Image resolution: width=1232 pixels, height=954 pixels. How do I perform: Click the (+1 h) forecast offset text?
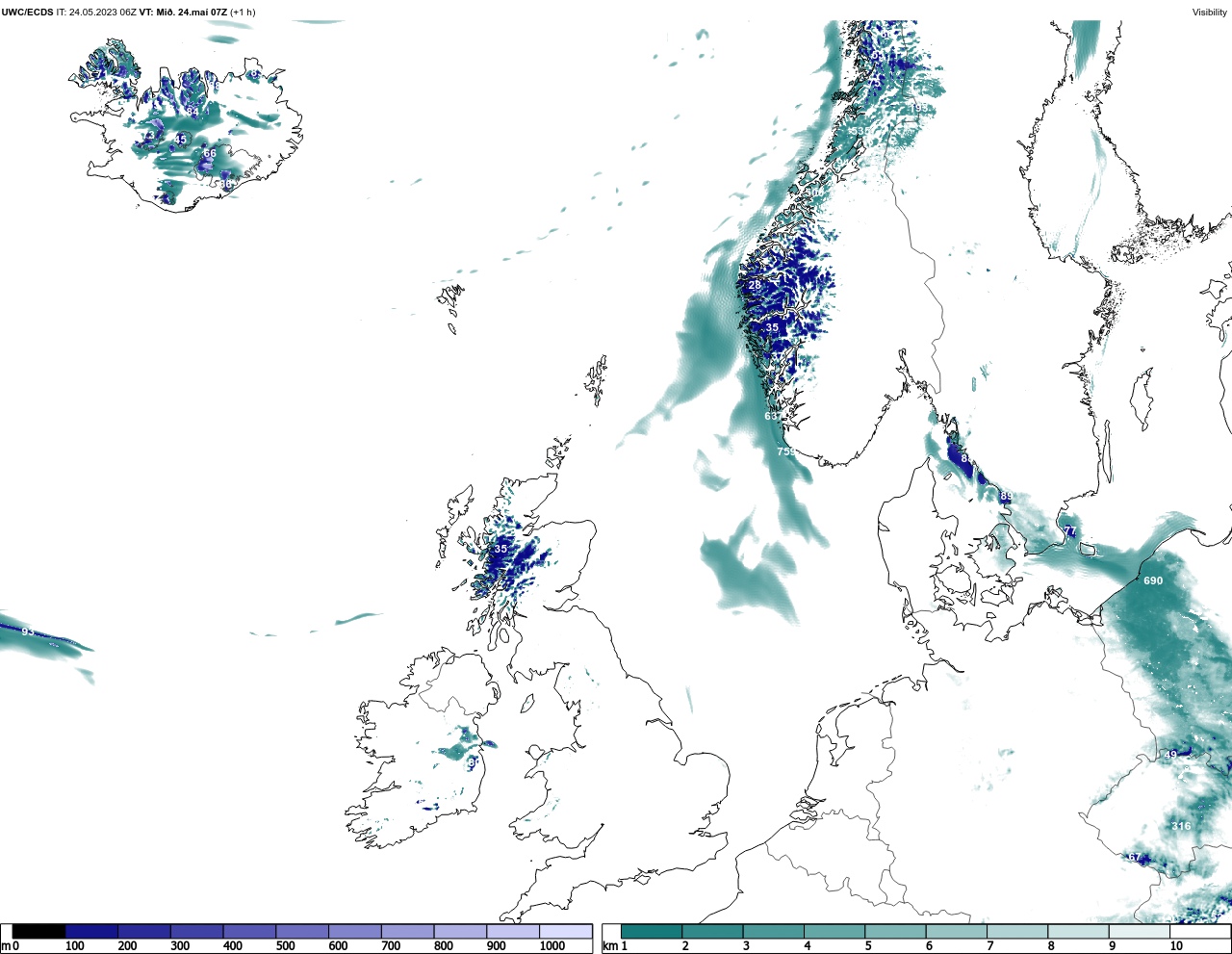point(244,13)
